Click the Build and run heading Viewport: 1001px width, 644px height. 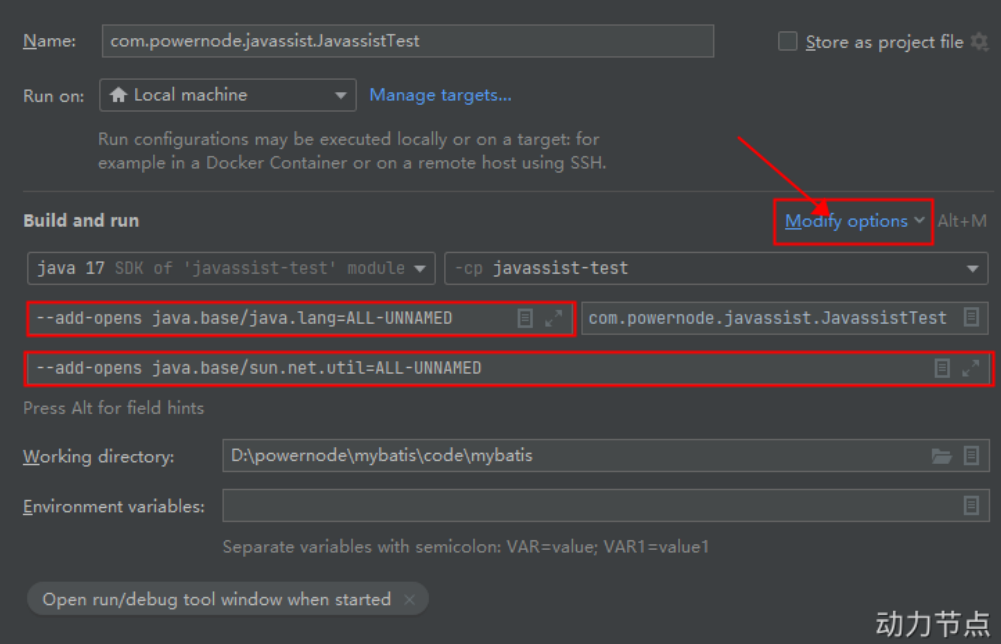point(81,221)
